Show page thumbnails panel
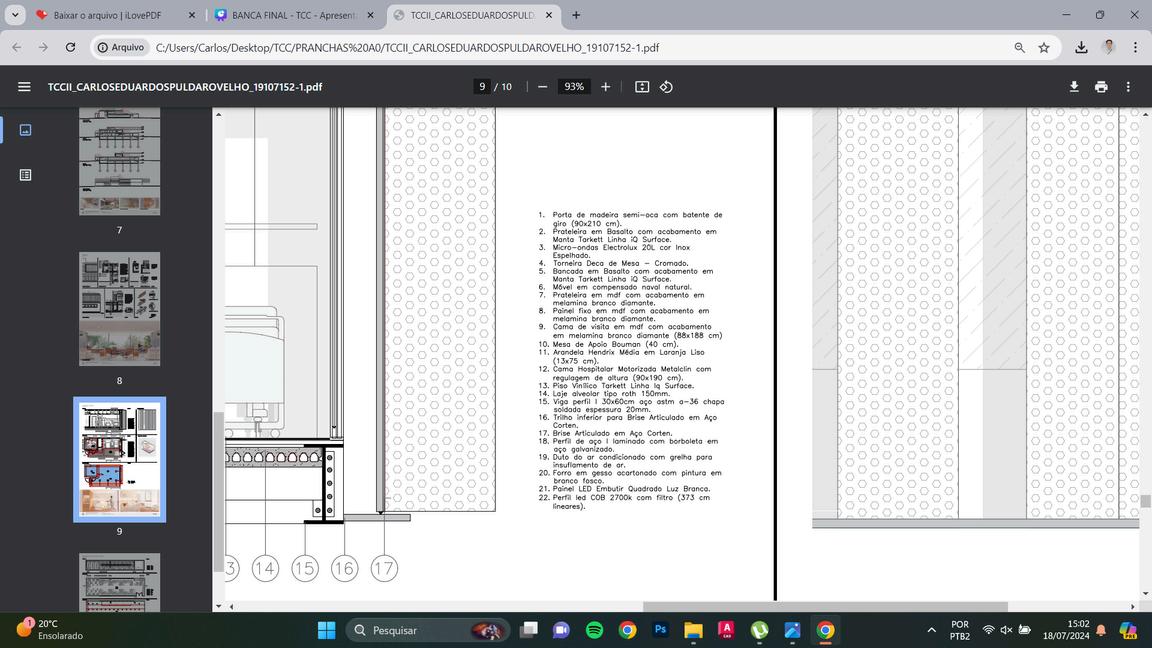The width and height of the screenshot is (1152, 648). pos(25,130)
